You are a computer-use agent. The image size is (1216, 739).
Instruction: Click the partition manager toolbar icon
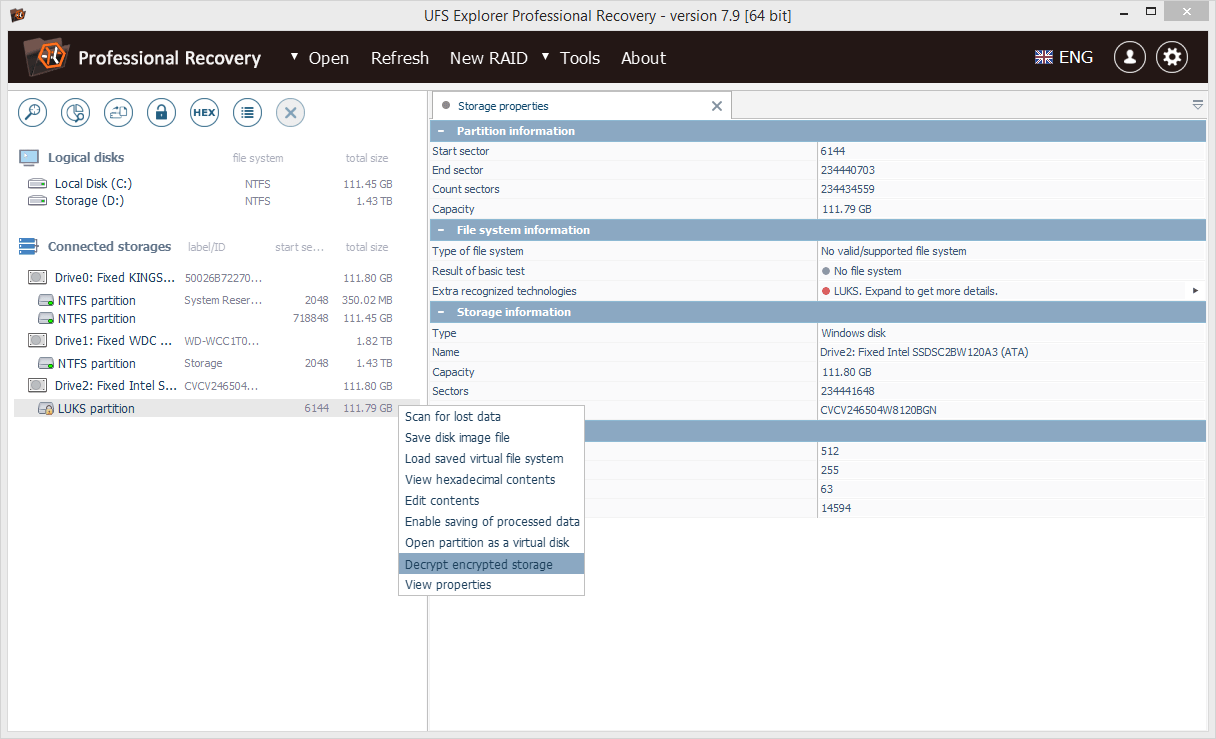pyautogui.click(x=119, y=113)
